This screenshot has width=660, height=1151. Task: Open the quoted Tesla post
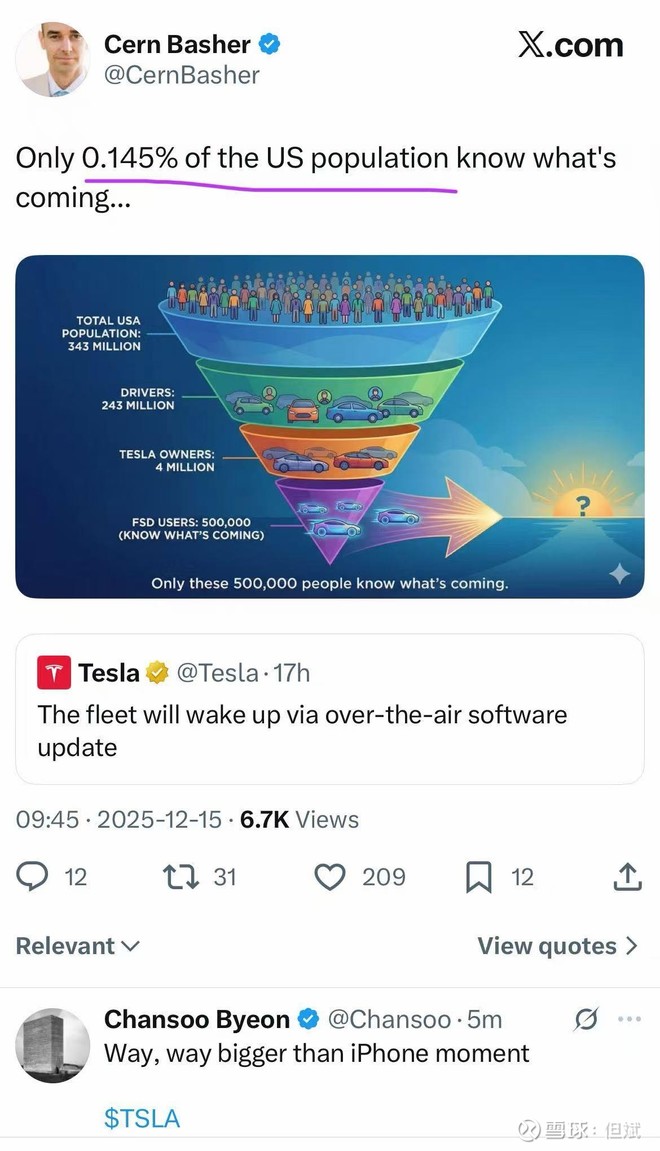(329, 730)
